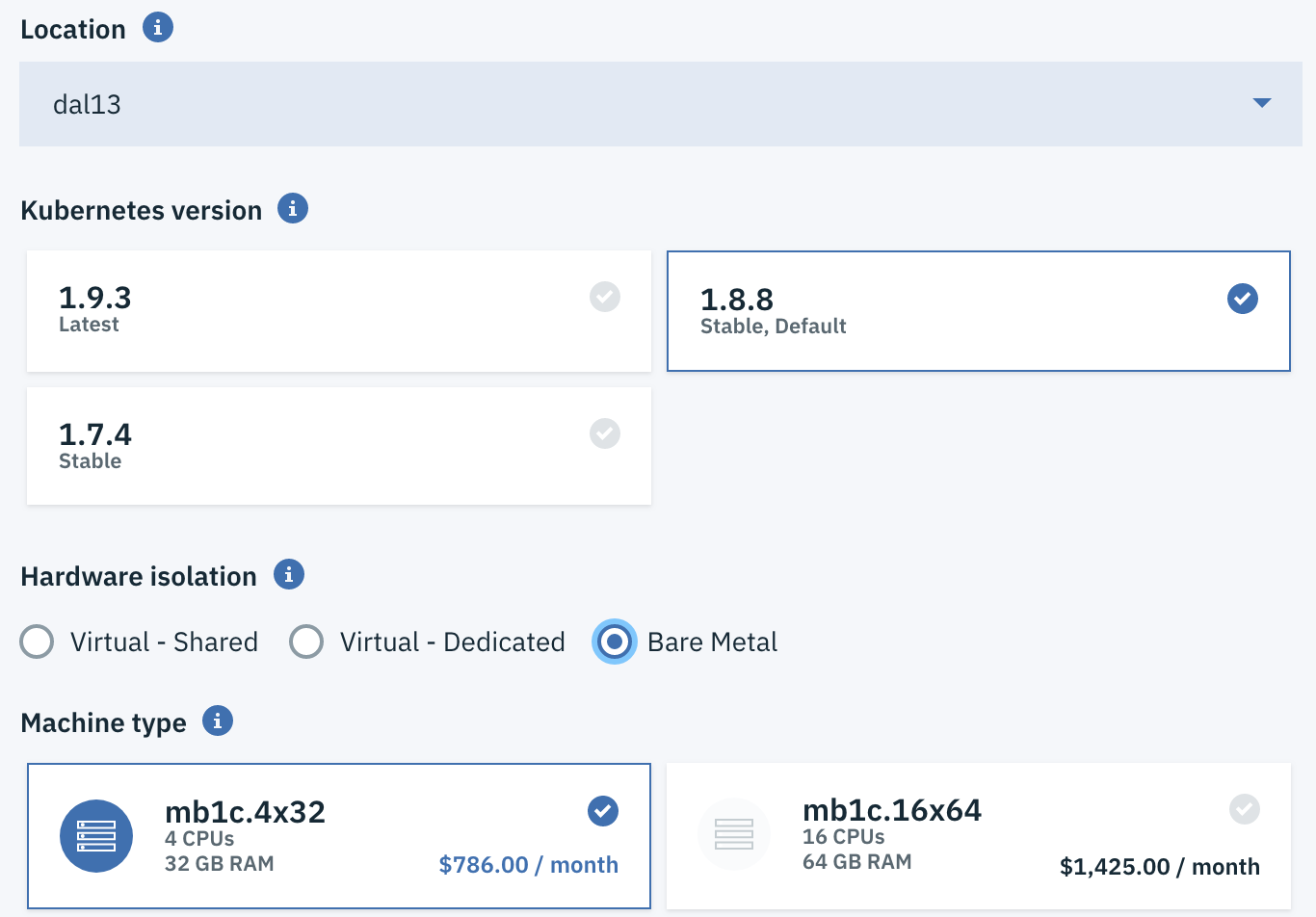
Task: Open the dal13 location selector
Action: (661, 104)
